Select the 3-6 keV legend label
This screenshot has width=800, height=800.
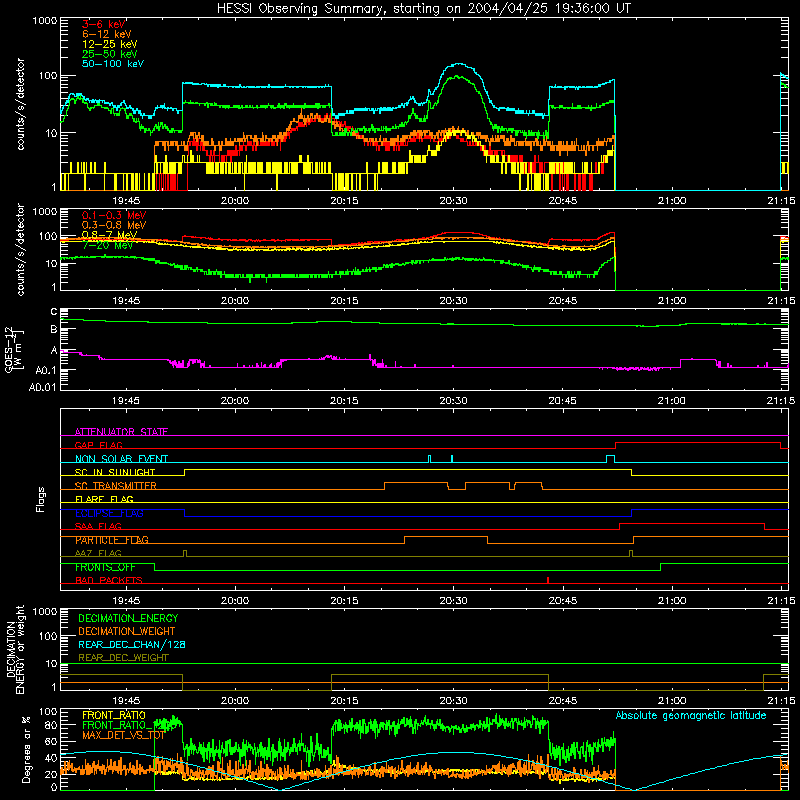[103, 24]
